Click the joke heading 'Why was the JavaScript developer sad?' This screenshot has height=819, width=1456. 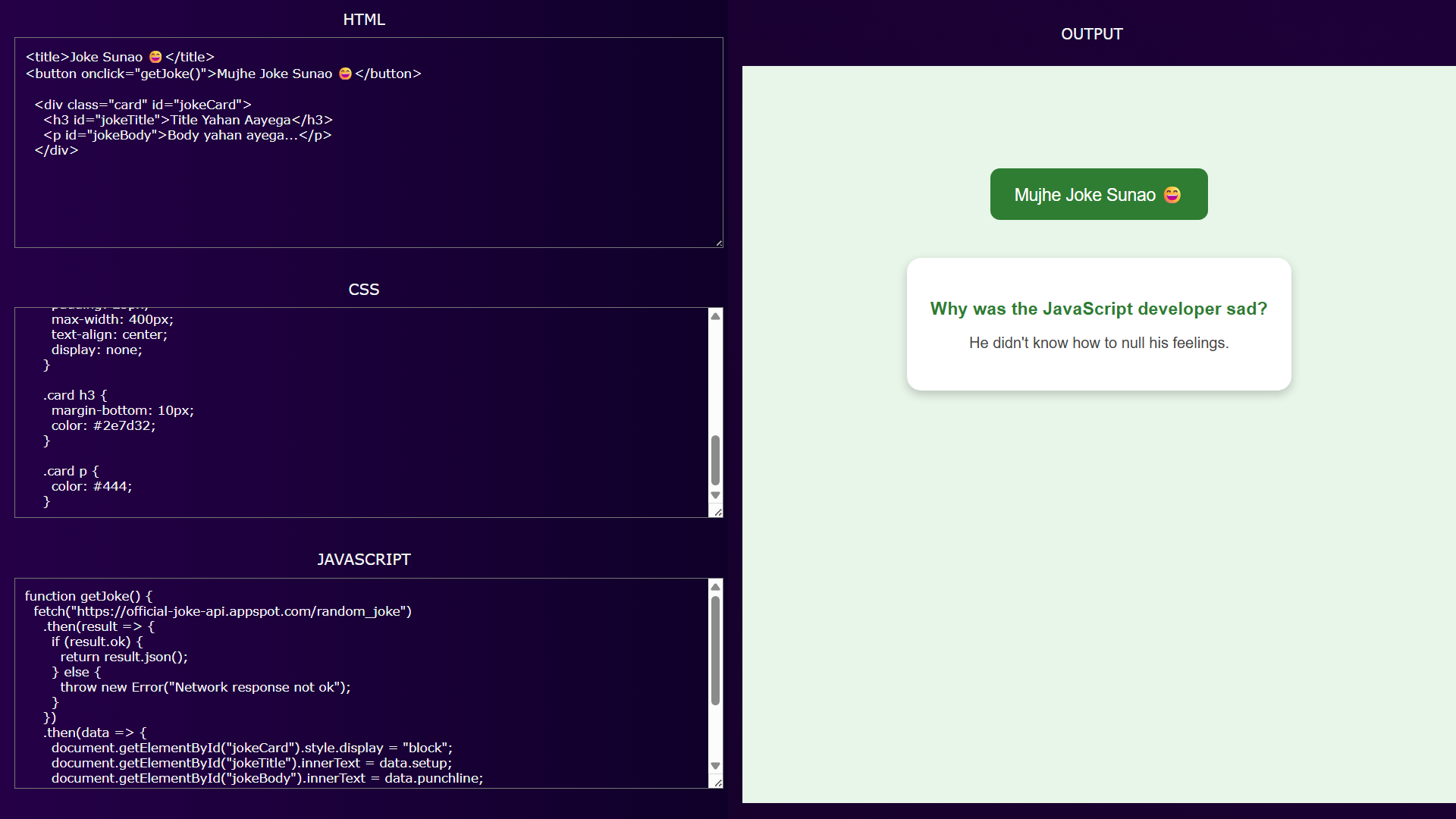tap(1099, 309)
